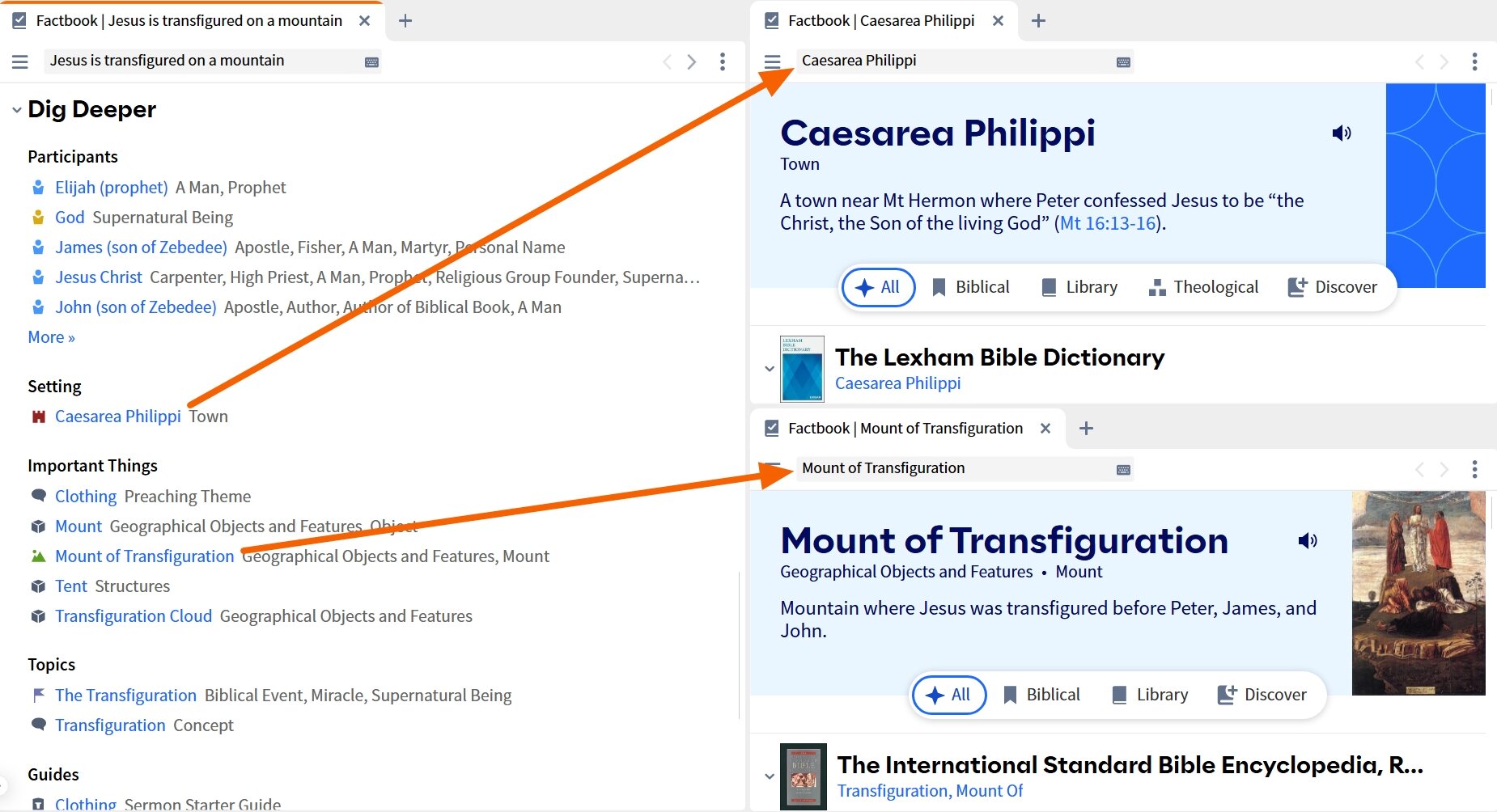Collapse International Standard Bible Encyclopedia section
Viewport: 1497px width, 812px height.
coord(770,776)
